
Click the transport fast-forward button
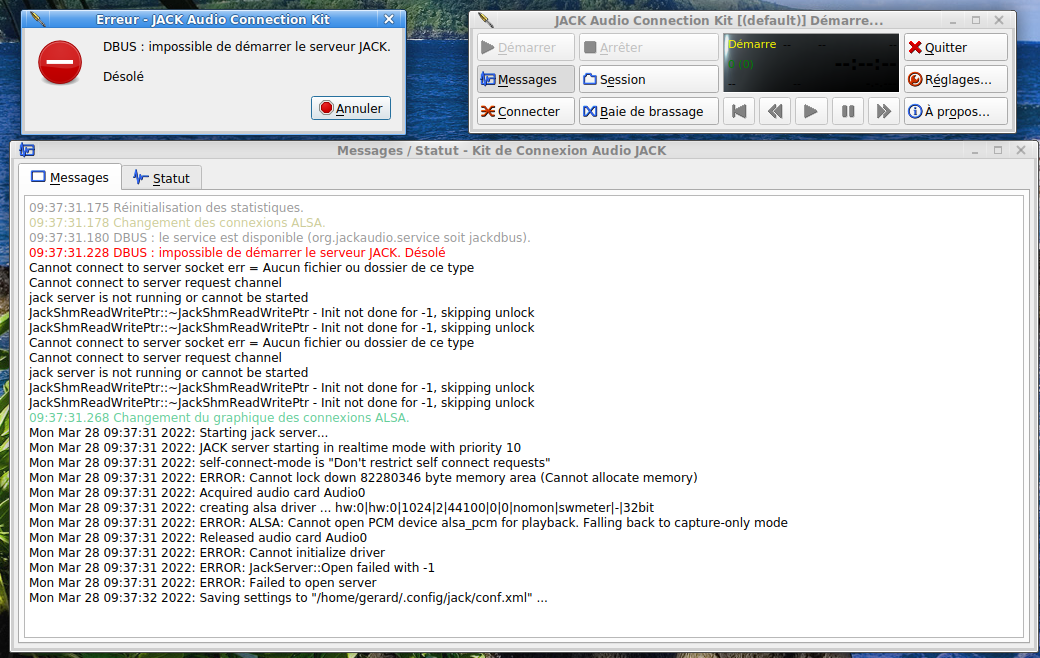(x=883, y=111)
